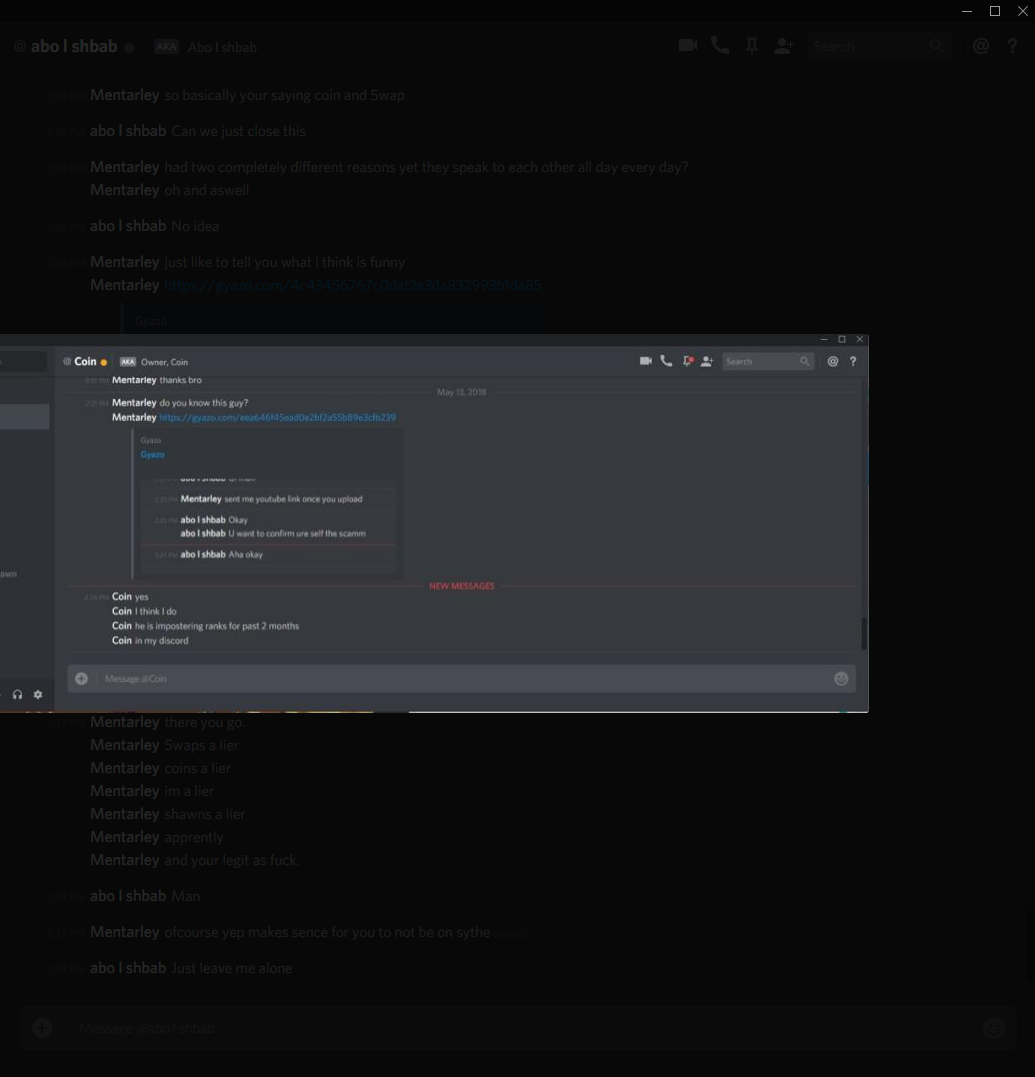This screenshot has width=1035, height=1077.
Task: Click the 'No idea' message
Action: click(195, 226)
